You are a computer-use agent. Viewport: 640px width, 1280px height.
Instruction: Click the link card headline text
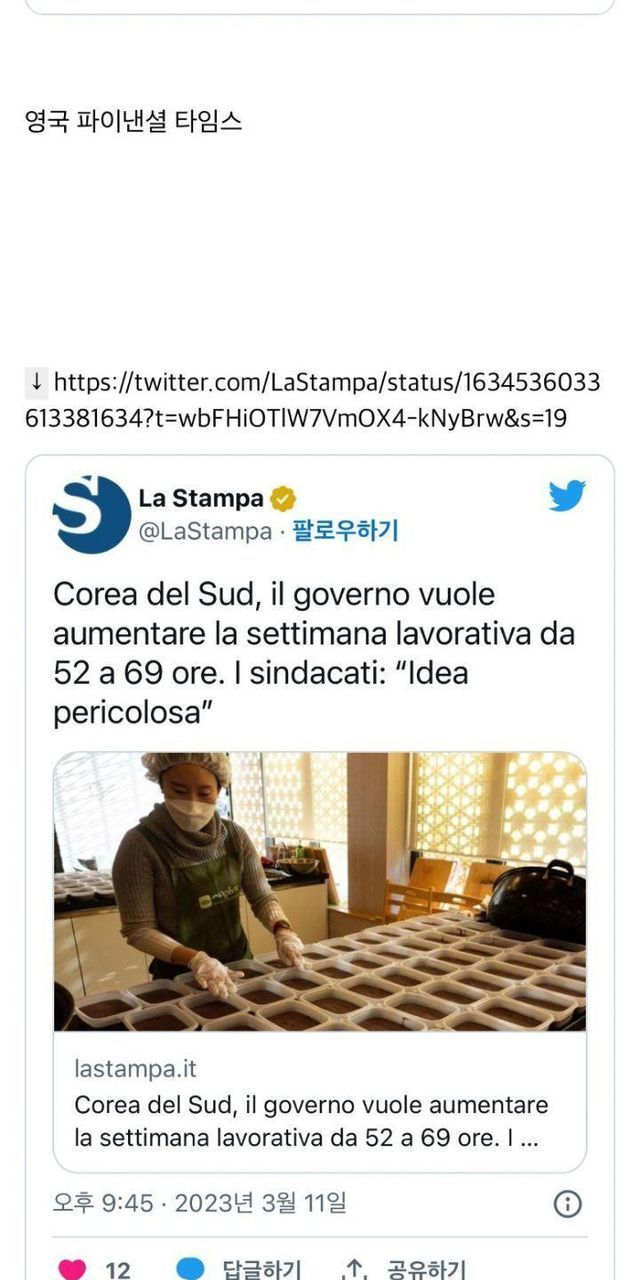pyautogui.click(x=311, y=1121)
